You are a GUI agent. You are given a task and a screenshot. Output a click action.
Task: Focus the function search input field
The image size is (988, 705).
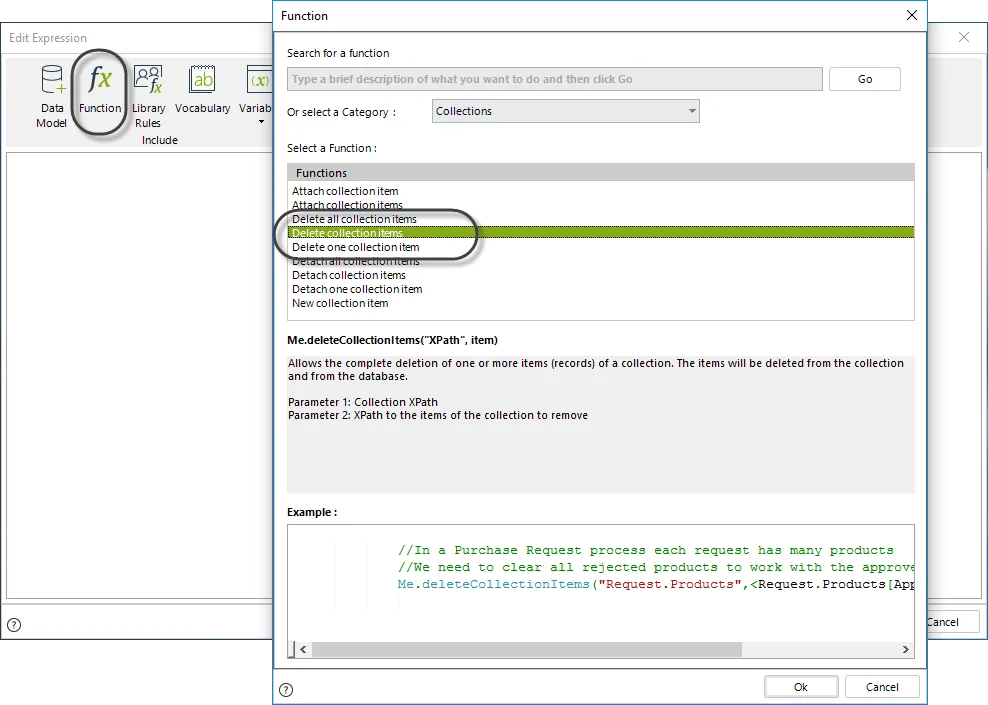click(x=554, y=79)
